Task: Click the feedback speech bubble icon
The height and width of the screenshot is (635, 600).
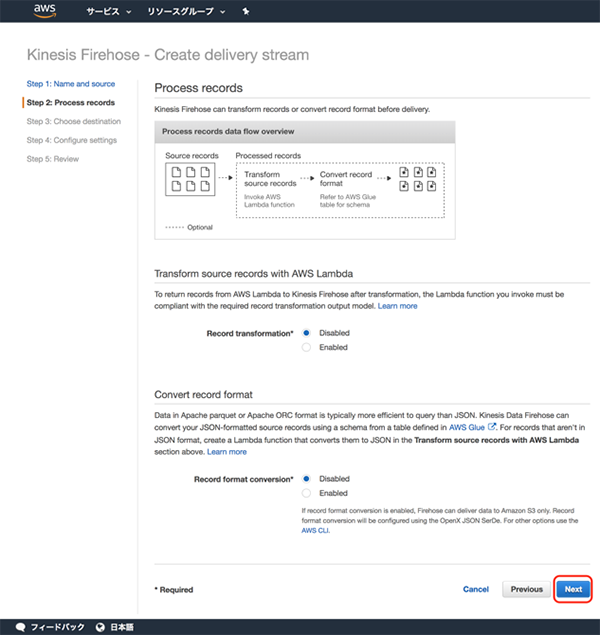Action: 20,627
